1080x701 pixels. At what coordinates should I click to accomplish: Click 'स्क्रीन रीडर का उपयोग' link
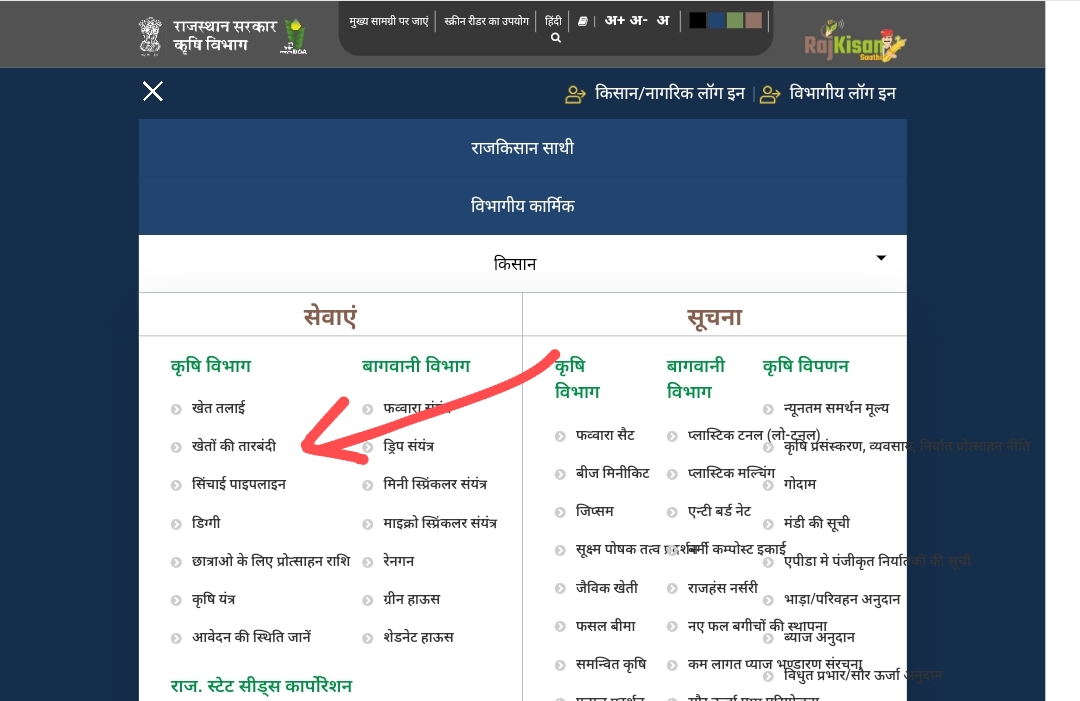[x=486, y=21]
